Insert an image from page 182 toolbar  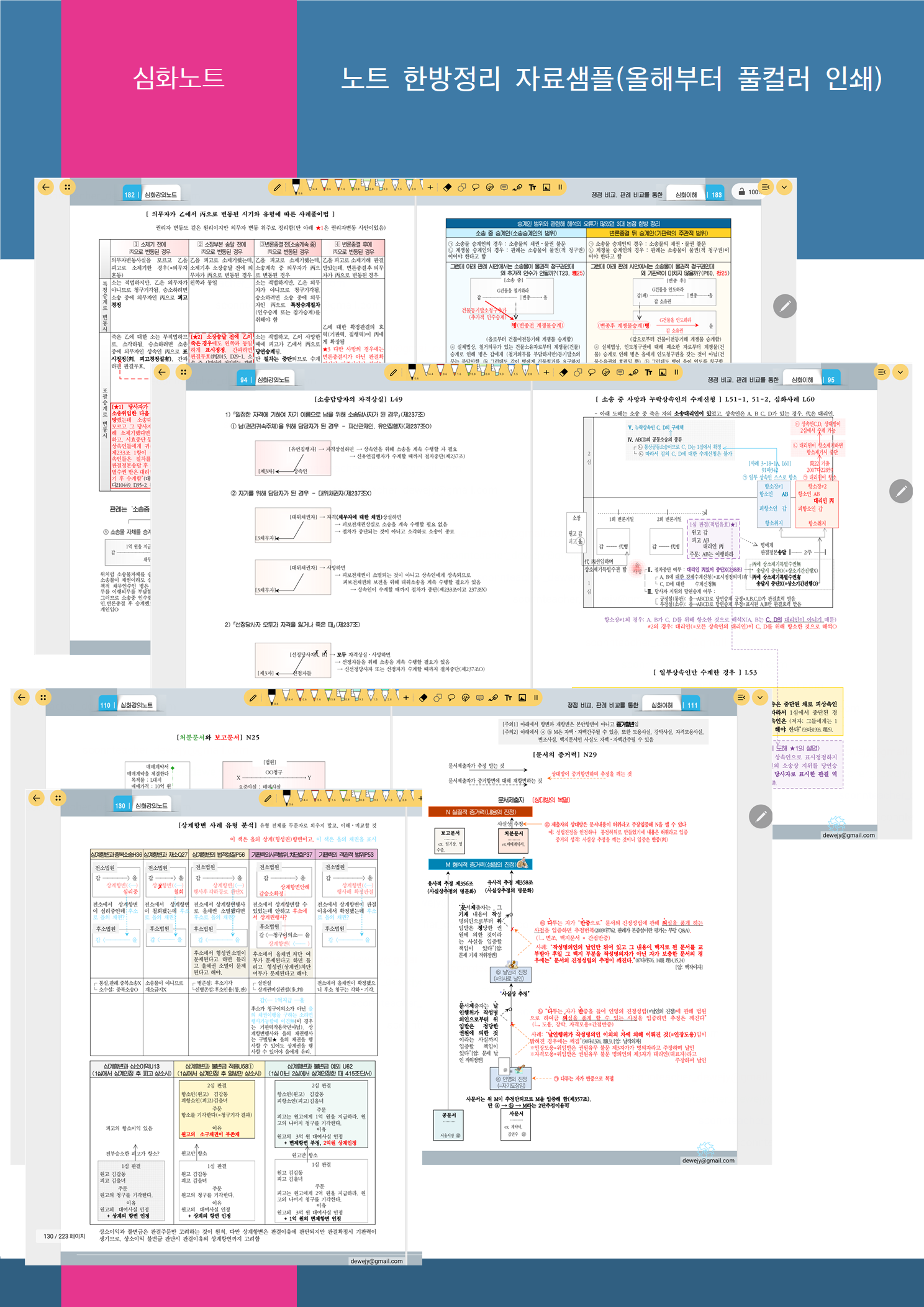click(546, 187)
